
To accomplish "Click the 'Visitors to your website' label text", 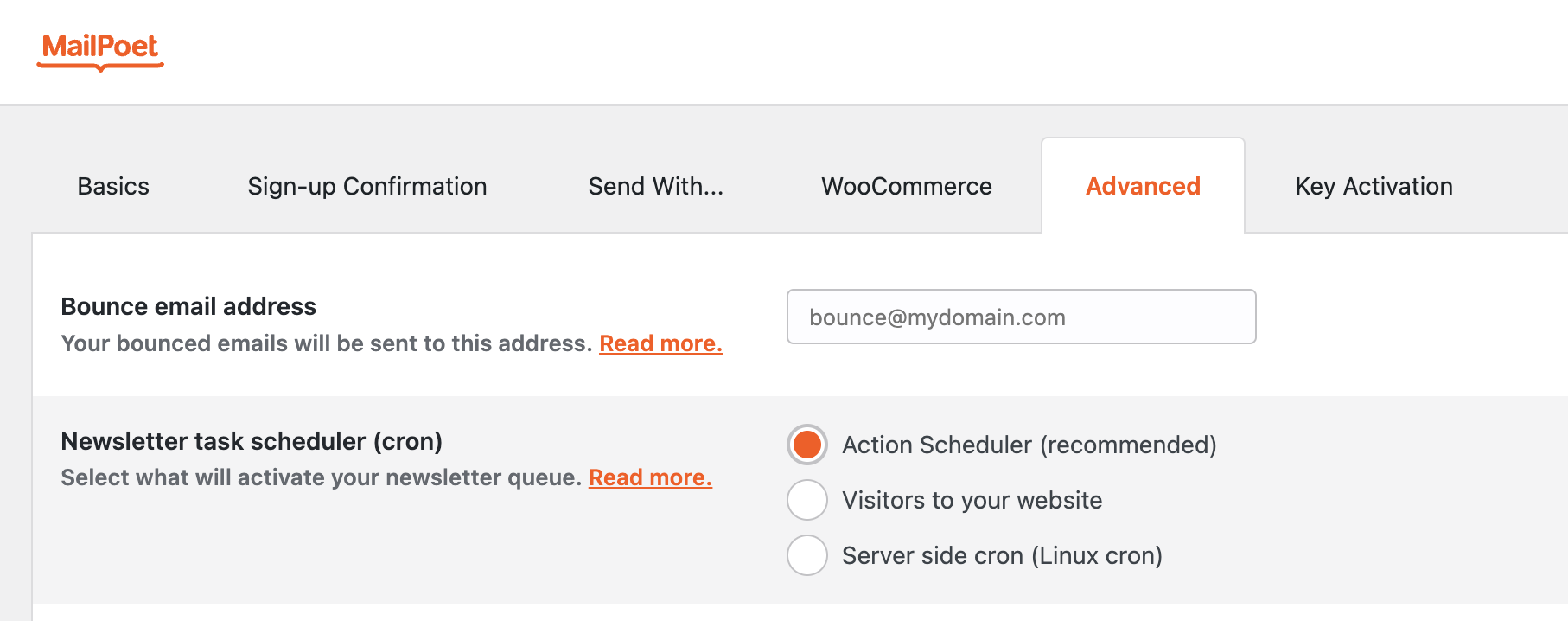I will pyautogui.click(x=972, y=501).
